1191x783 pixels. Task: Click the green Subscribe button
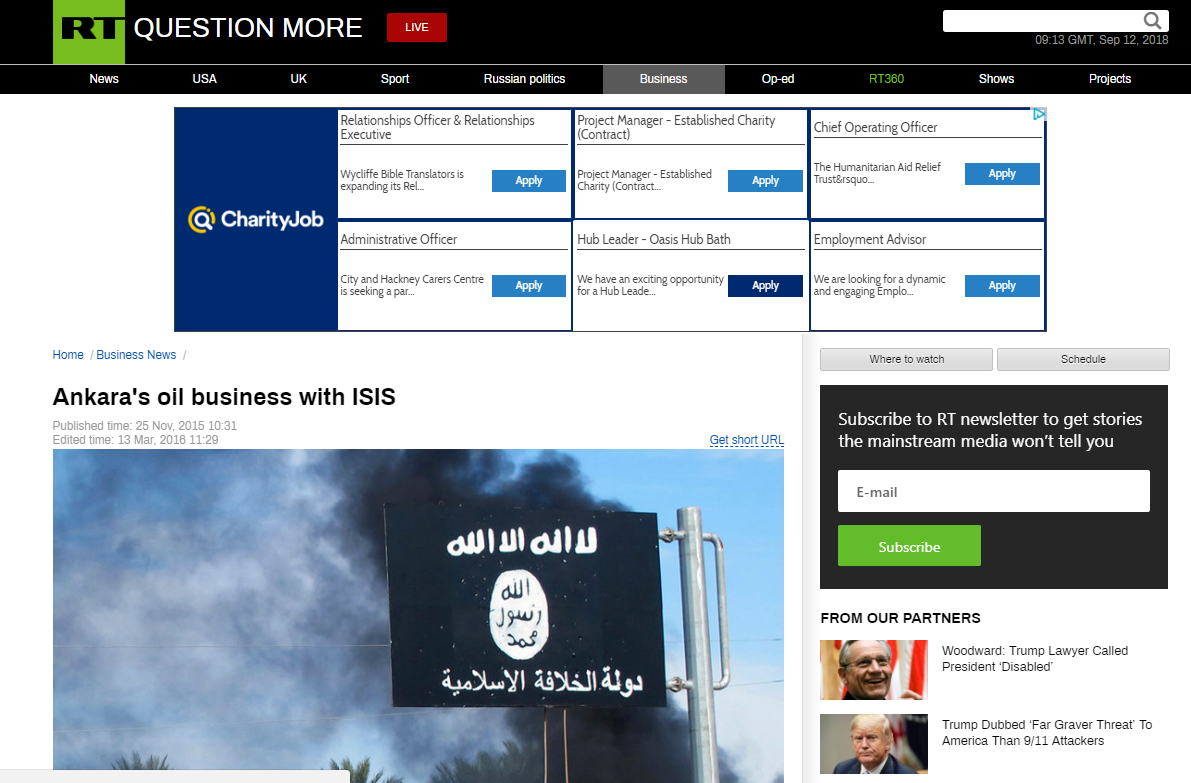909,546
